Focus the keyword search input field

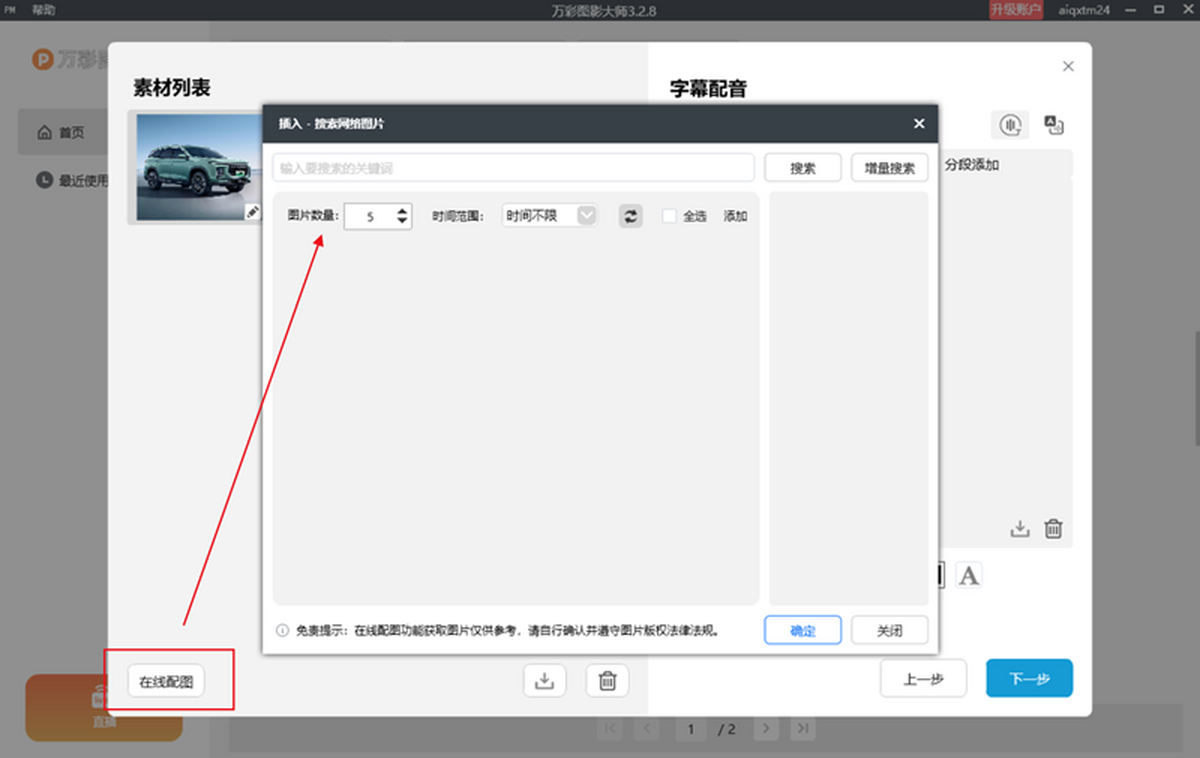514,168
